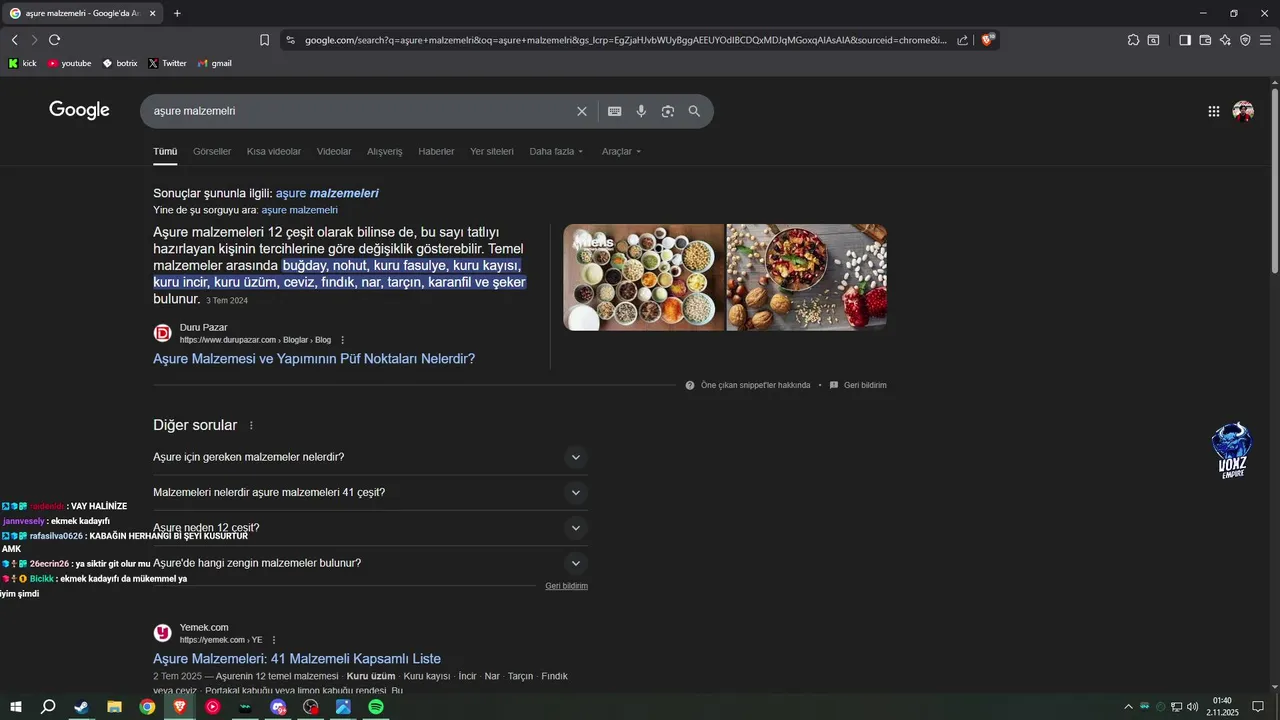Start voice search with the microphone
The height and width of the screenshot is (720, 1280).
tap(641, 111)
